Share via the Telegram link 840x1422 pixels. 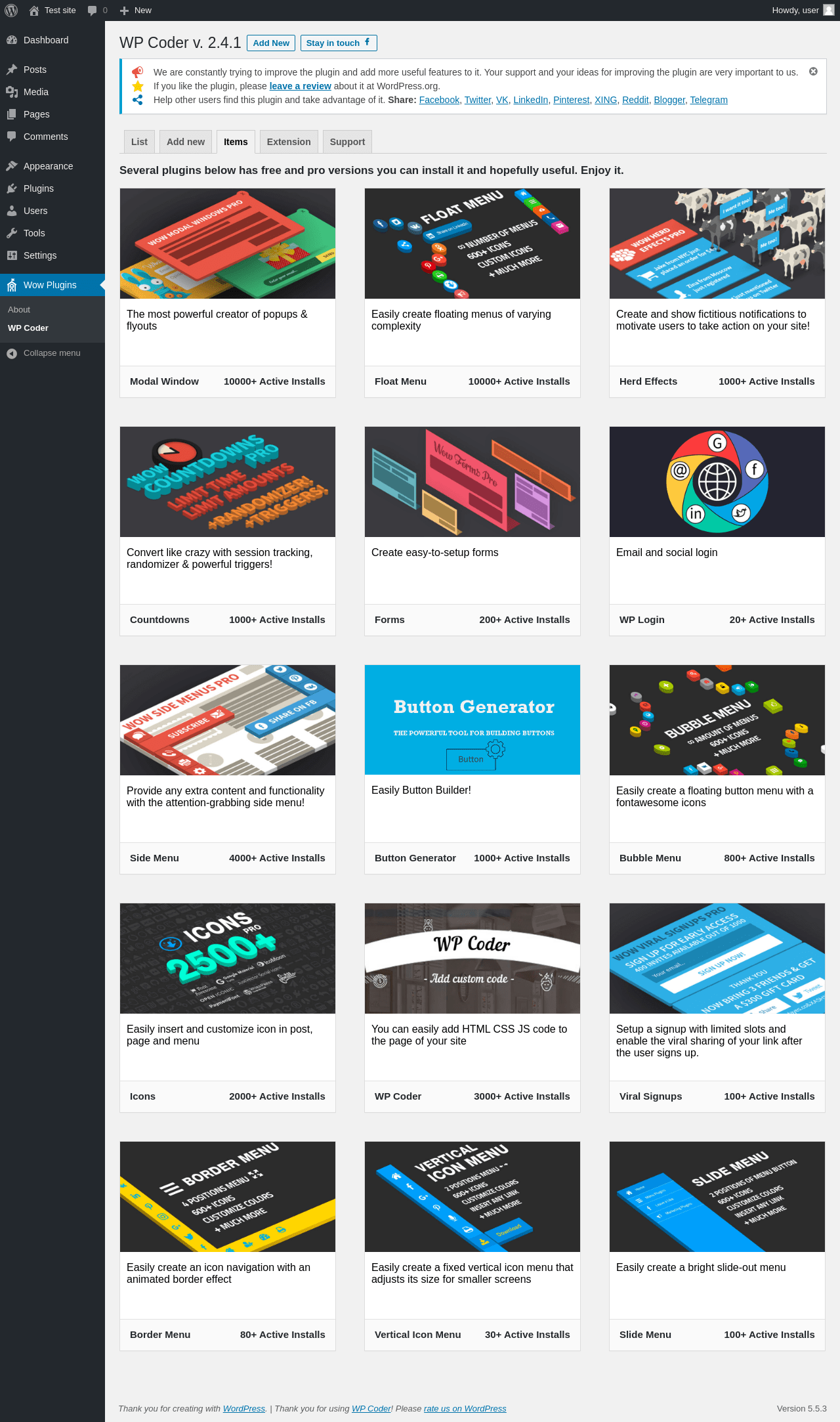pyautogui.click(x=709, y=100)
